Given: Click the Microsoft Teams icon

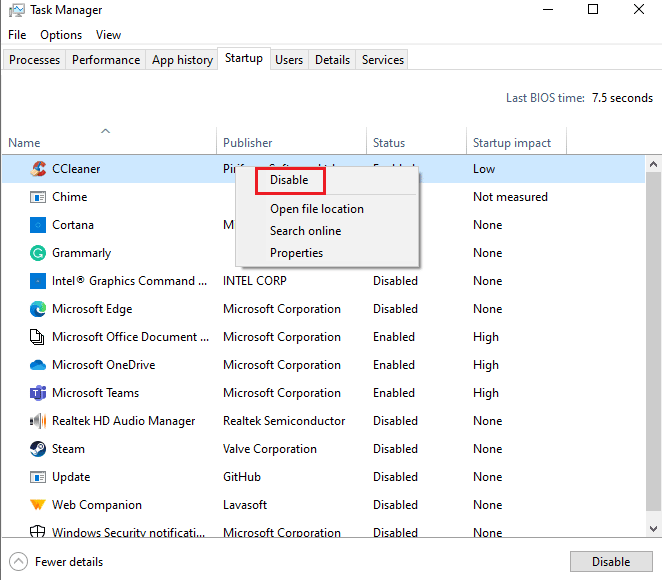Looking at the screenshot, I should [x=38, y=393].
